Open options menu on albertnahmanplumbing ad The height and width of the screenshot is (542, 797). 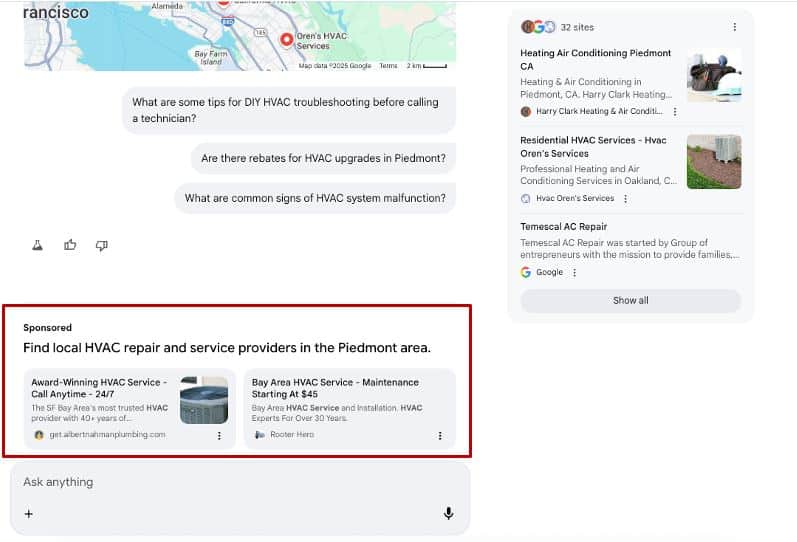(x=219, y=435)
